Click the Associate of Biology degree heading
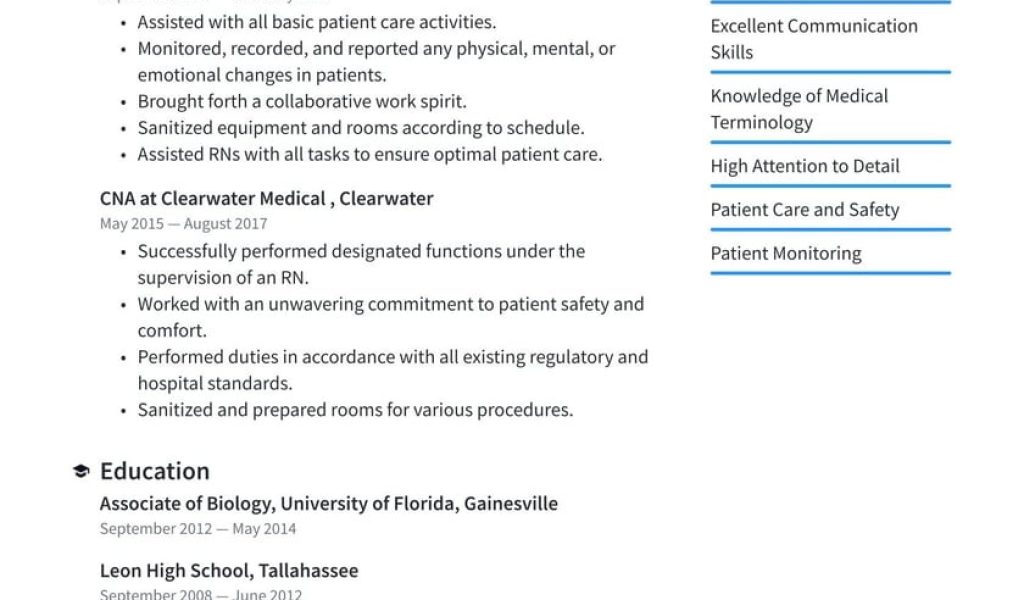Screen dimensions: 1024x600 [x=328, y=503]
